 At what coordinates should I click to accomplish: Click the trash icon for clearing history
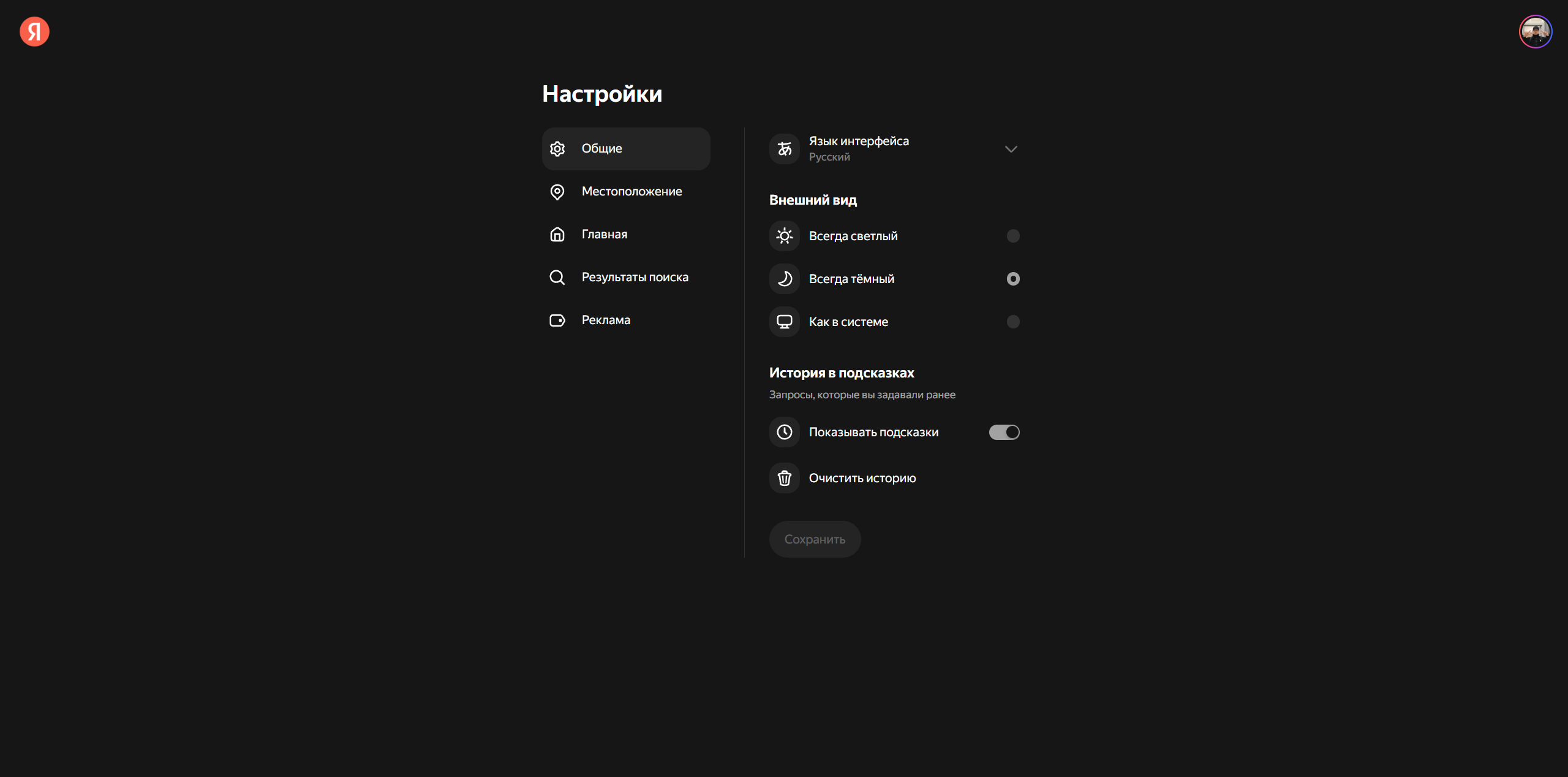pyautogui.click(x=785, y=478)
